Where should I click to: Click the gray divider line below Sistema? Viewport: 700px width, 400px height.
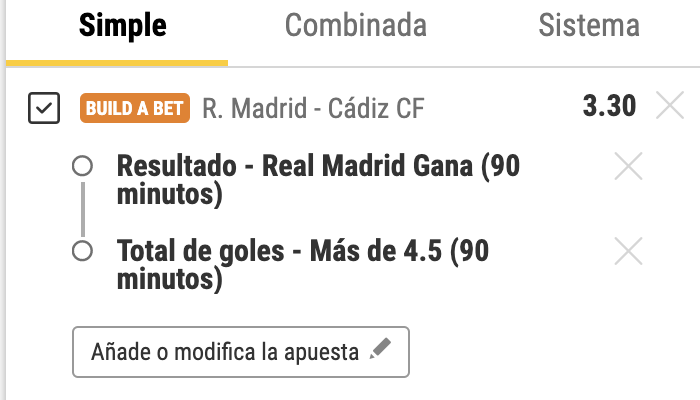[589, 67]
